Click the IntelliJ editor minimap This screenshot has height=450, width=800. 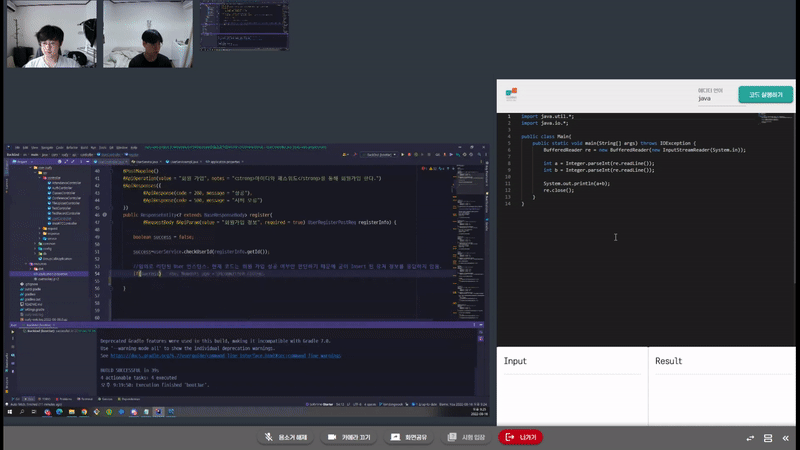[x=469, y=242]
